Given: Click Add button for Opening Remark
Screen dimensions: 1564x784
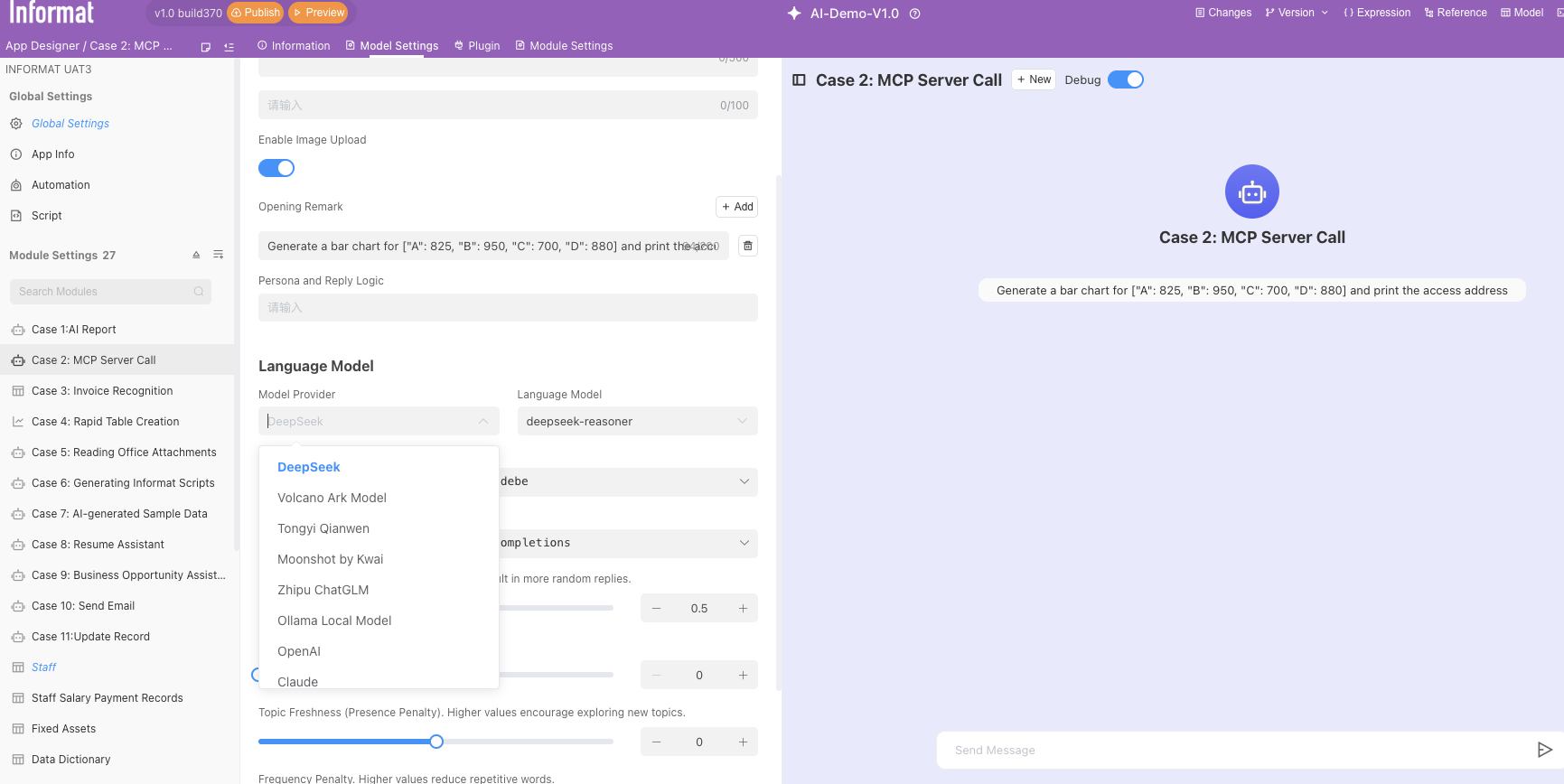Looking at the screenshot, I should [x=736, y=207].
